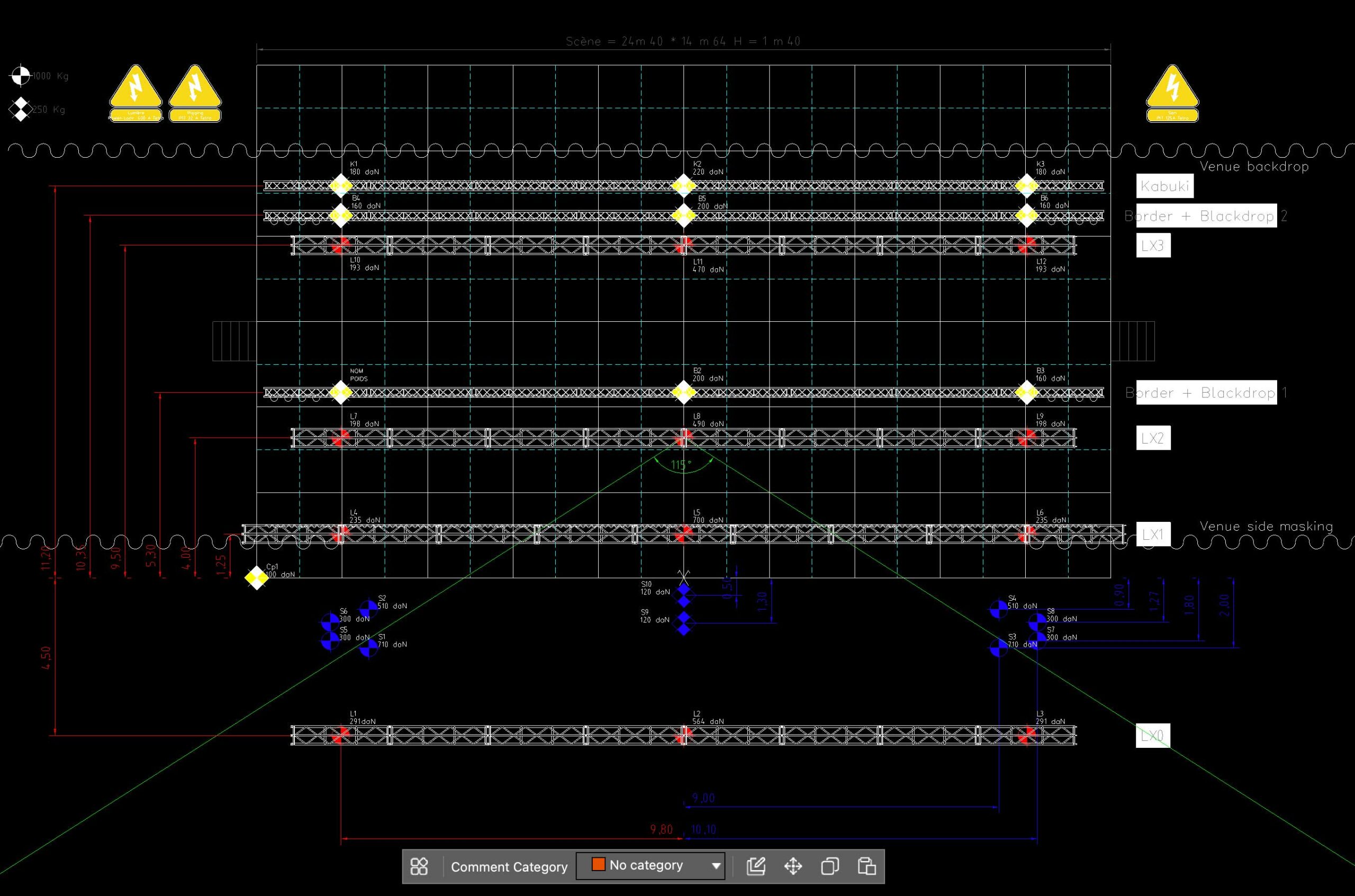
Task: Click the LX1 truss label
Action: click(1153, 535)
